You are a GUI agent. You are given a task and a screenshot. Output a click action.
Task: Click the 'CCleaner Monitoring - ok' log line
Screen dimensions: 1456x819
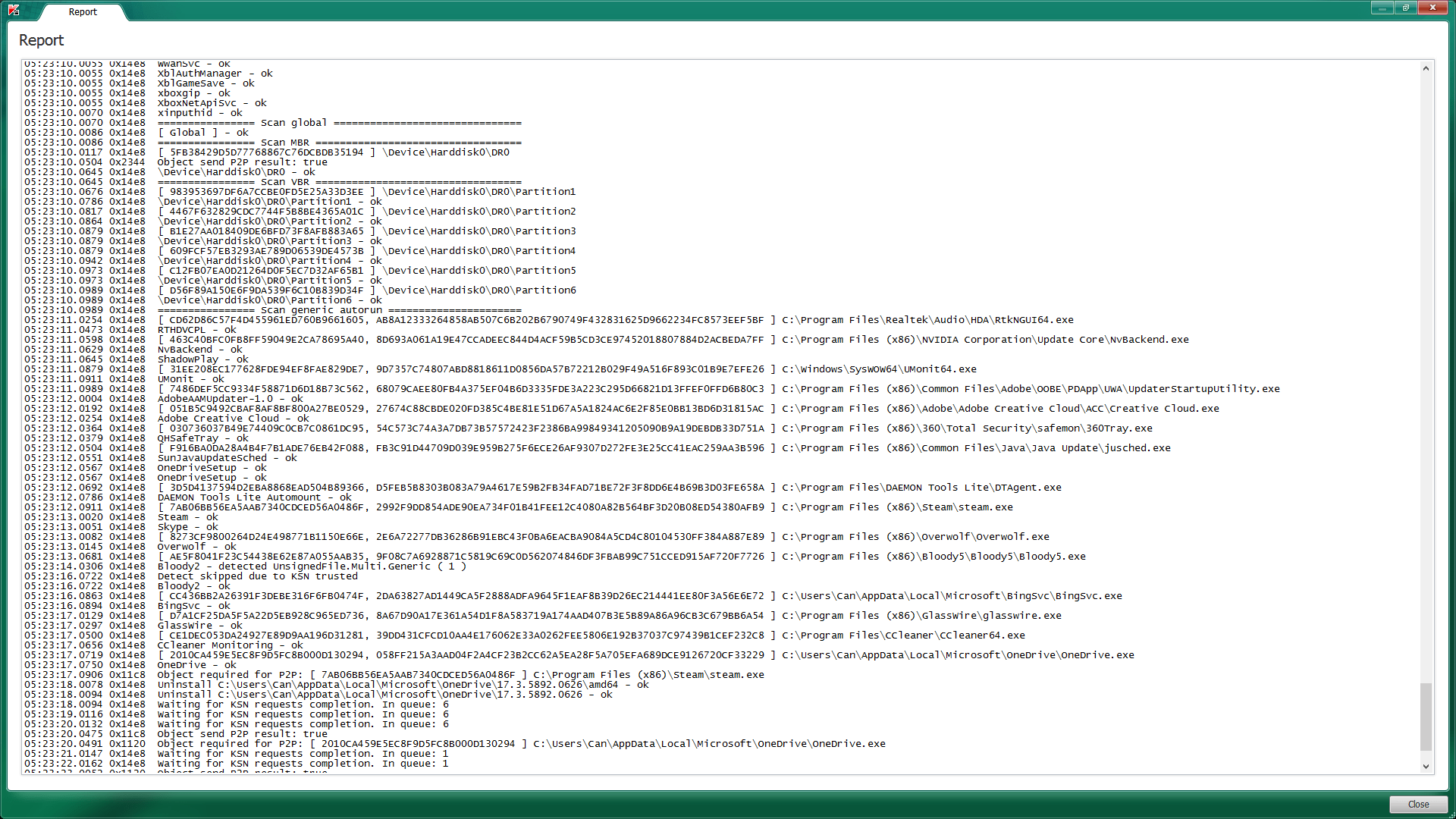230,645
